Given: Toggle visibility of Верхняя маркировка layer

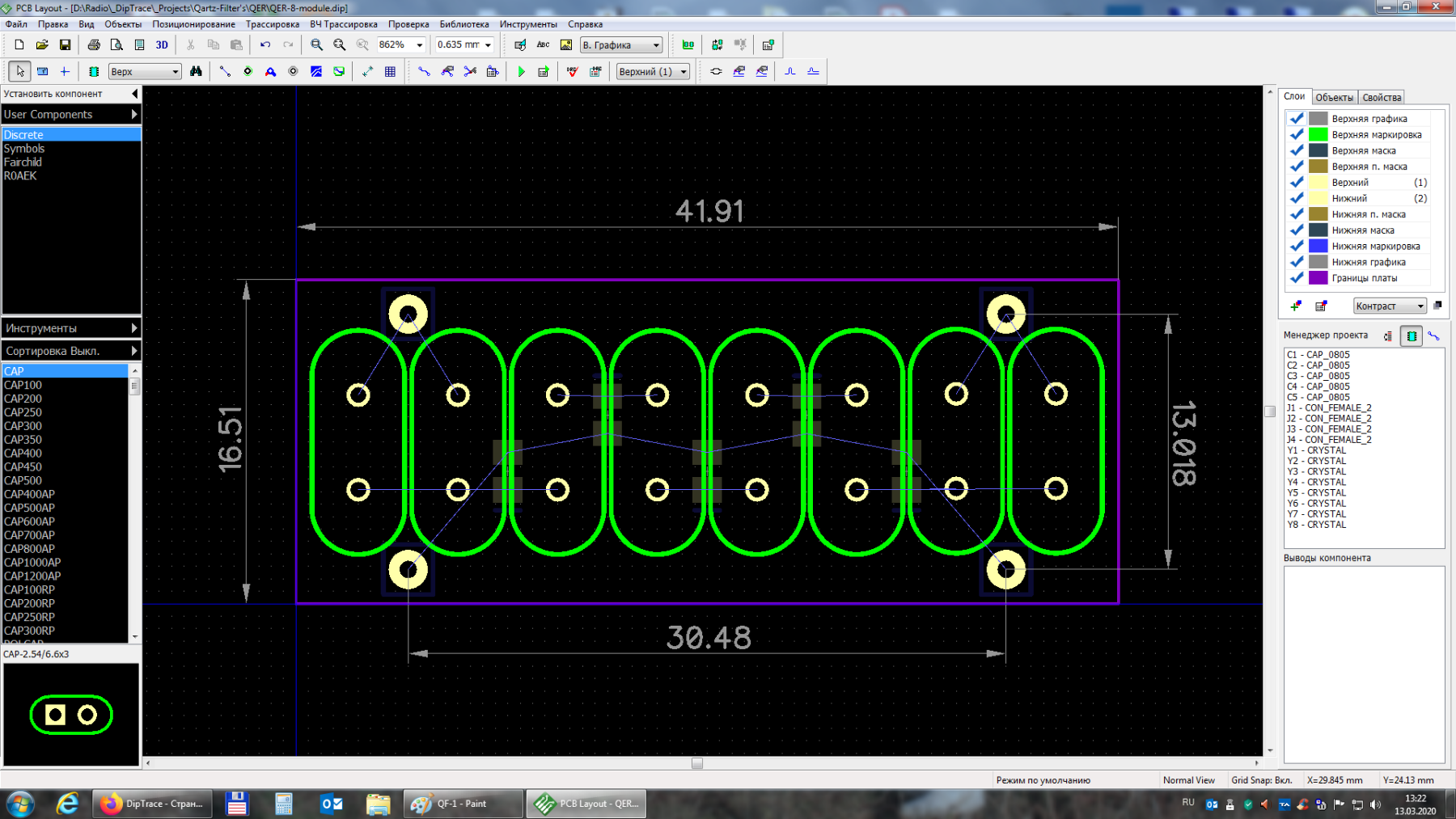Looking at the screenshot, I should pyautogui.click(x=1297, y=135).
